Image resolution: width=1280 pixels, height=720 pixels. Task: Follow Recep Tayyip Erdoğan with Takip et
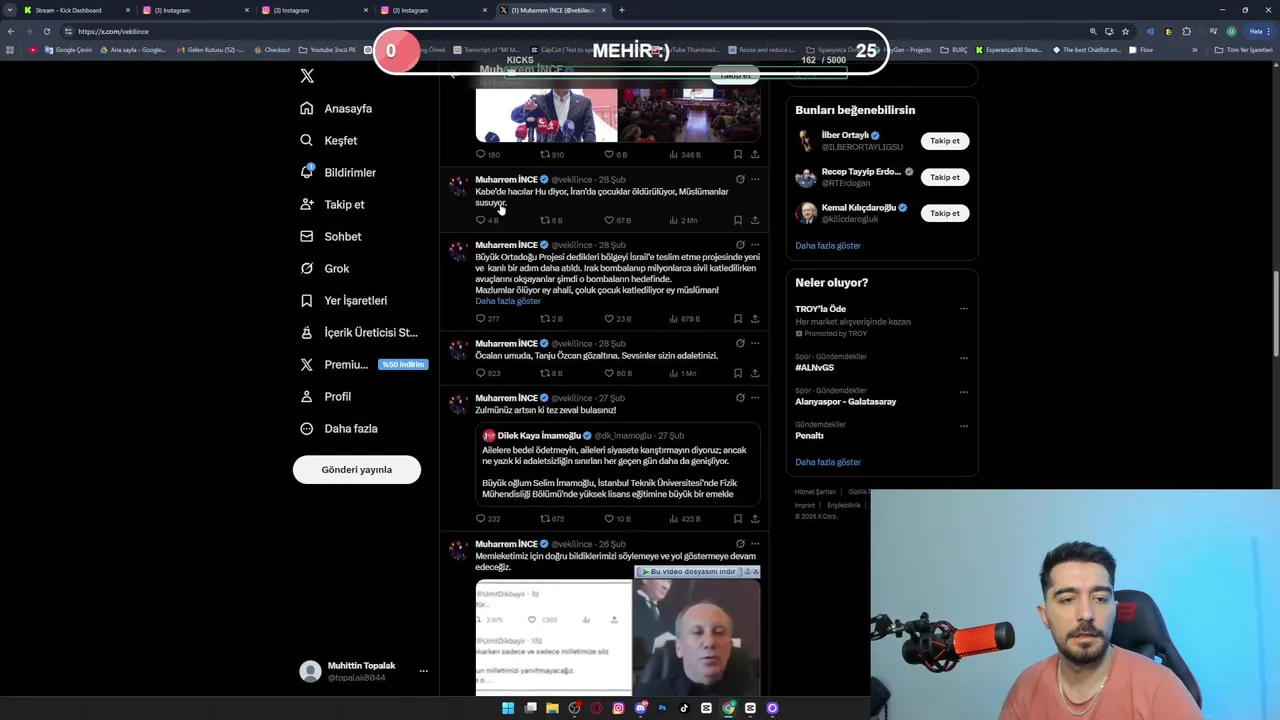pyautogui.click(x=945, y=177)
